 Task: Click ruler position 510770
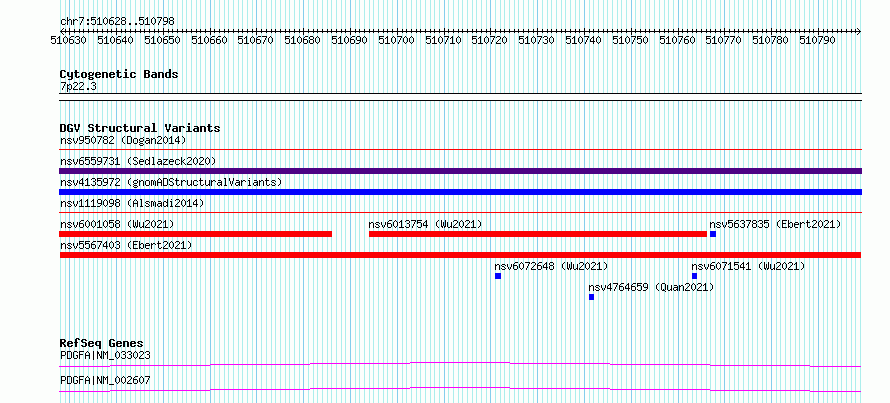(724, 40)
